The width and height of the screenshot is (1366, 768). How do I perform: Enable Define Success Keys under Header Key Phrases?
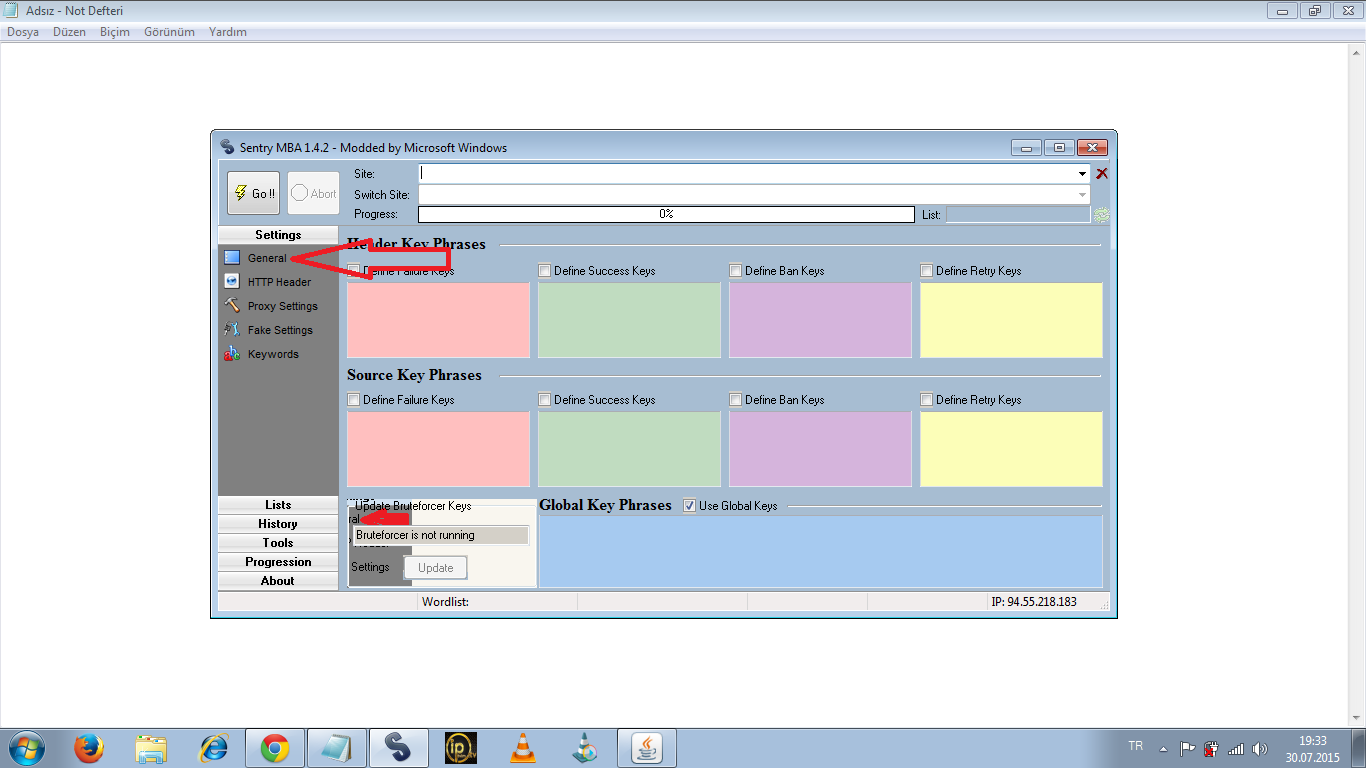click(545, 271)
